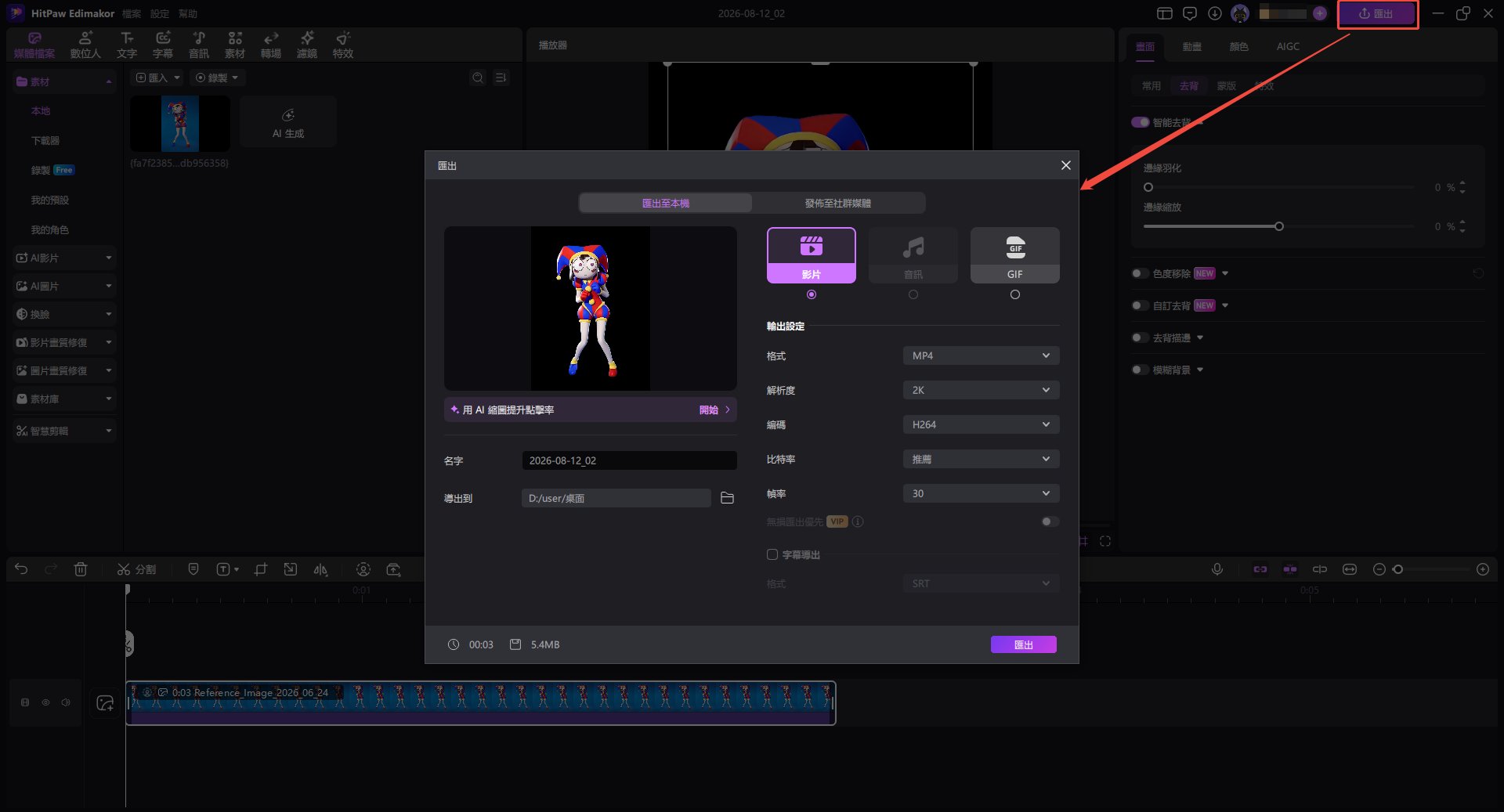Select the radio button under GIF
This screenshot has width=1504, height=812.
click(x=1015, y=294)
